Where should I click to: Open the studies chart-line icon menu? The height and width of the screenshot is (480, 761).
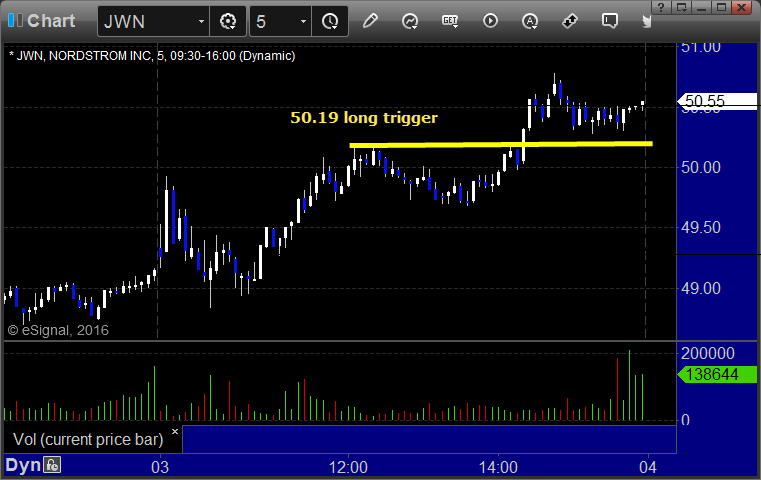click(410, 21)
